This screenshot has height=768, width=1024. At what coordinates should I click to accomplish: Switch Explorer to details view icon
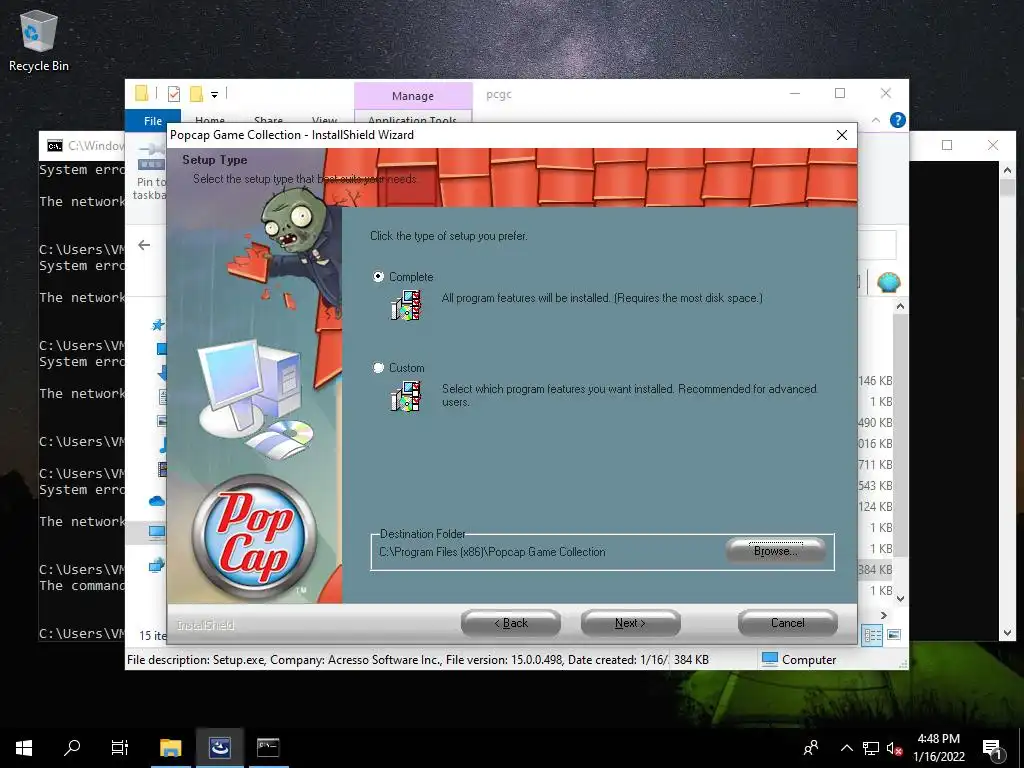(x=872, y=635)
